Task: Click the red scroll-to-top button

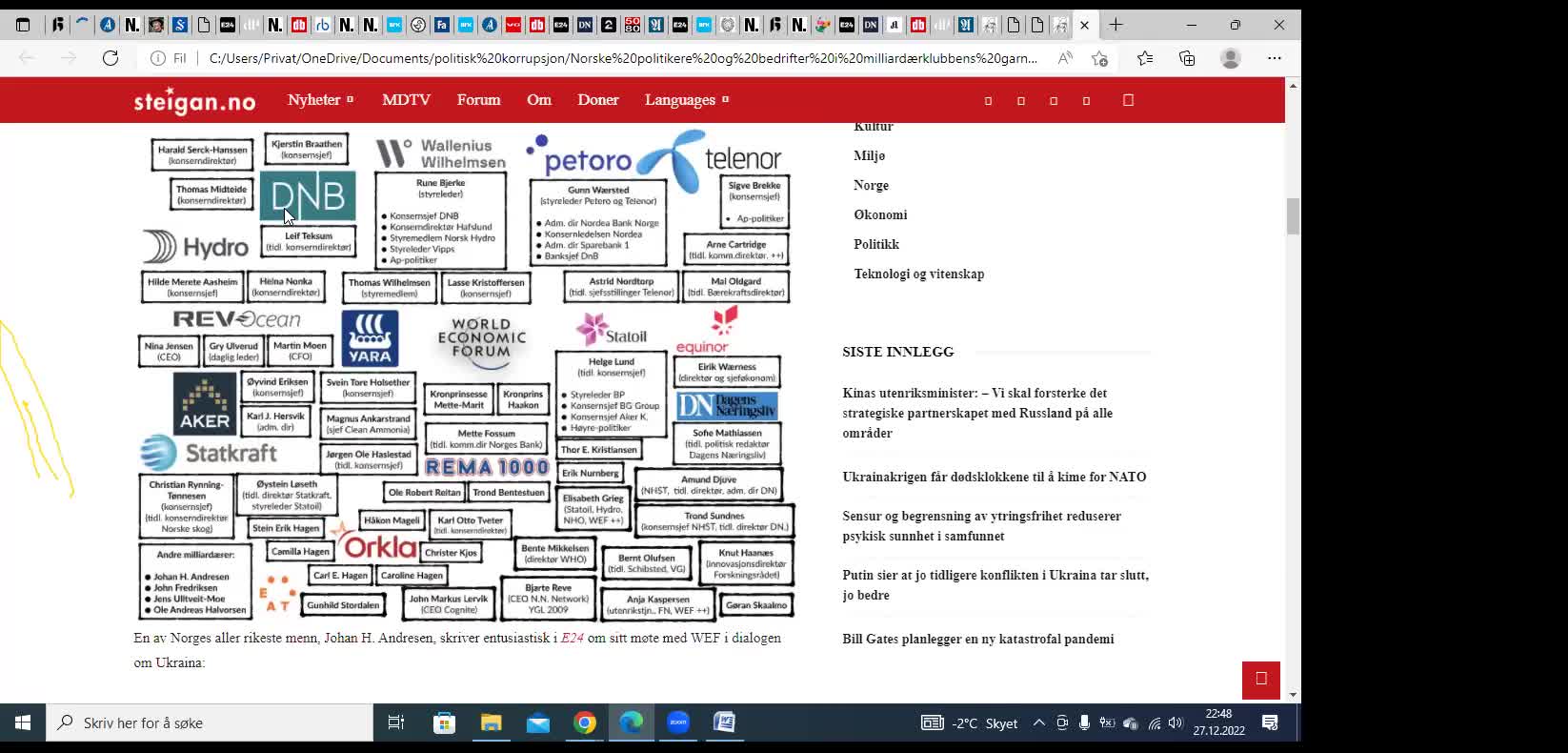Action: tap(1261, 680)
